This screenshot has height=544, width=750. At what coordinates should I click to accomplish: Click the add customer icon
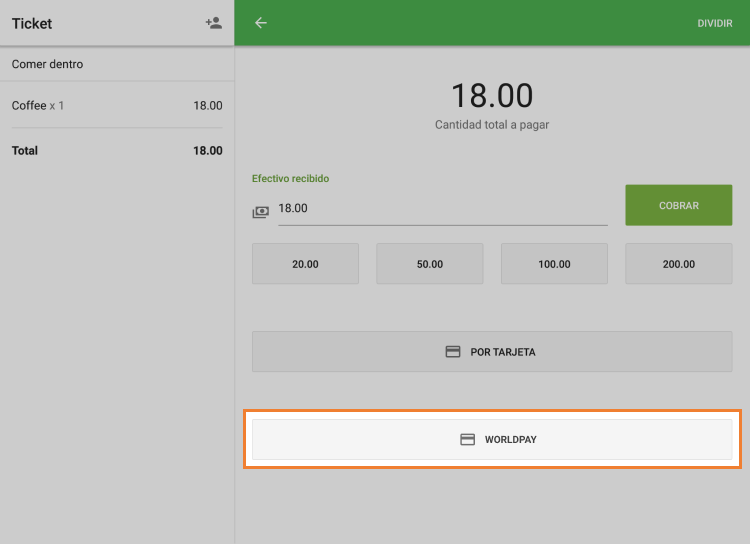(214, 23)
